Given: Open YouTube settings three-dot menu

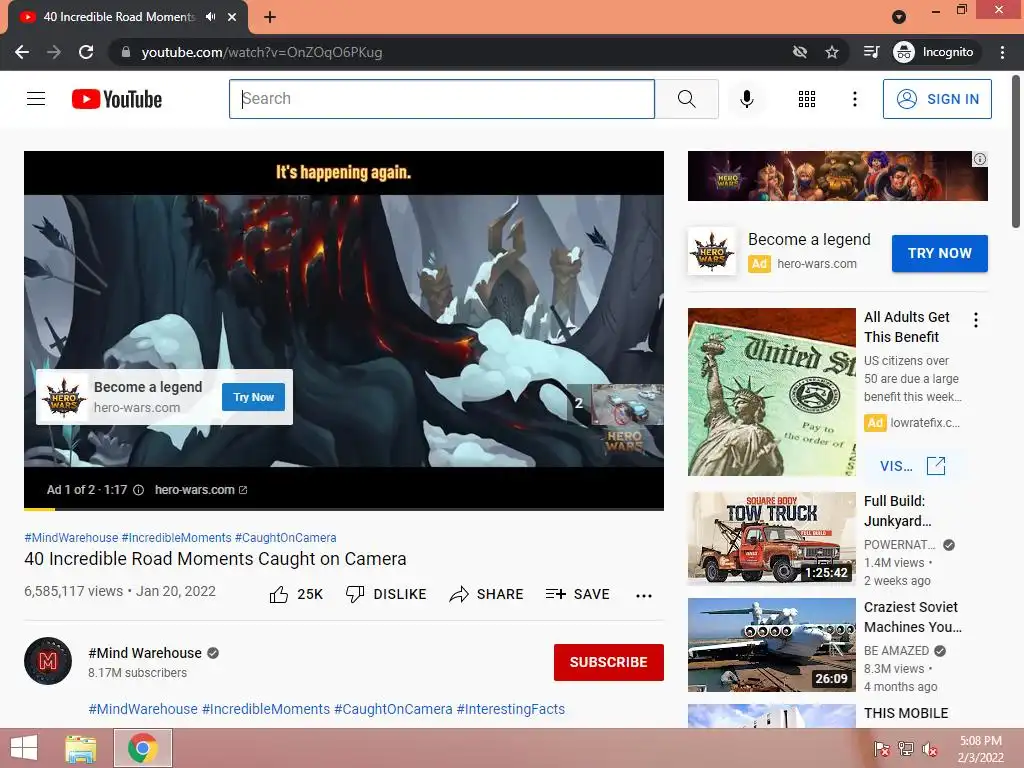Looking at the screenshot, I should point(854,99).
